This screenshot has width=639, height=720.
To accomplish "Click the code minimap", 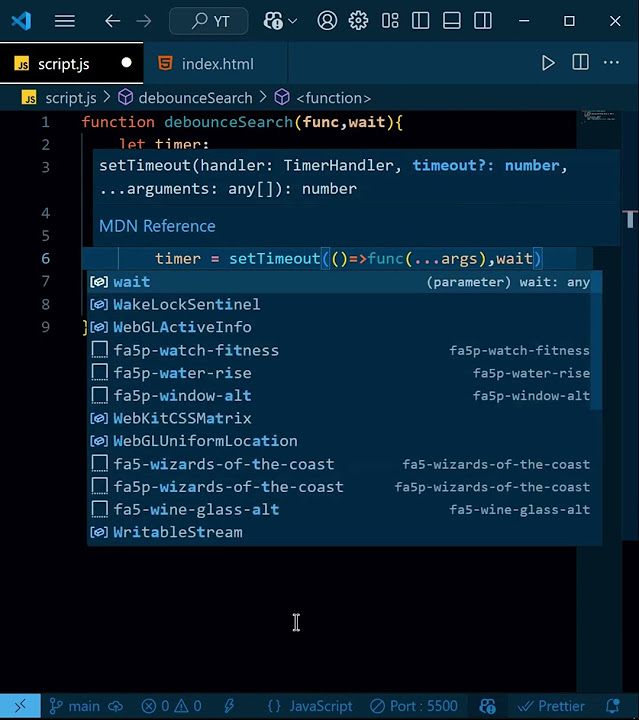I will point(599,116).
